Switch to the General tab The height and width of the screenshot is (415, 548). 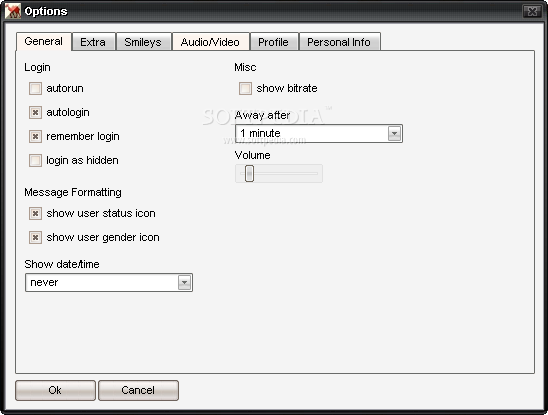pyautogui.click(x=44, y=41)
